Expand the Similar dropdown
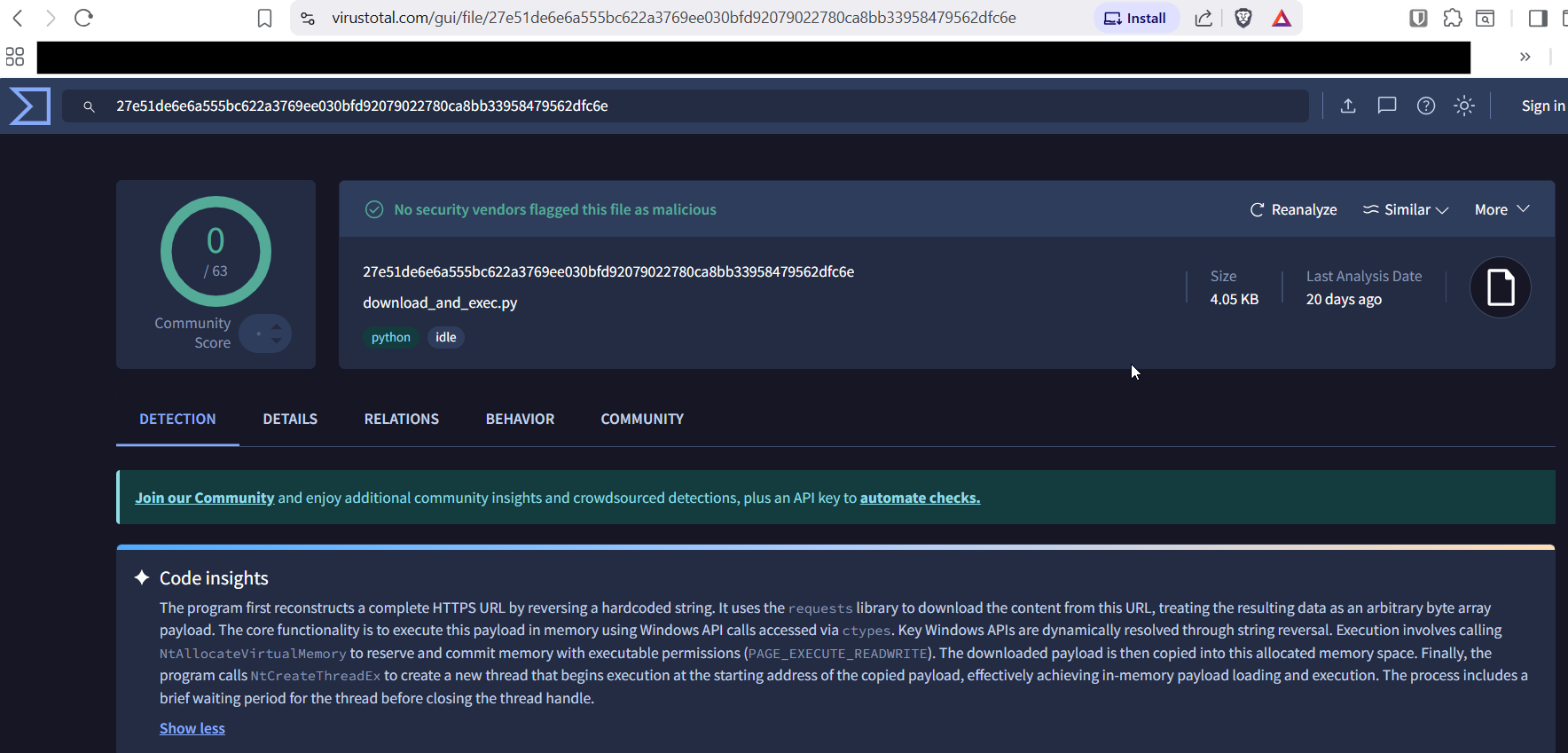Screen dimensions: 1568x753 (1406, 209)
